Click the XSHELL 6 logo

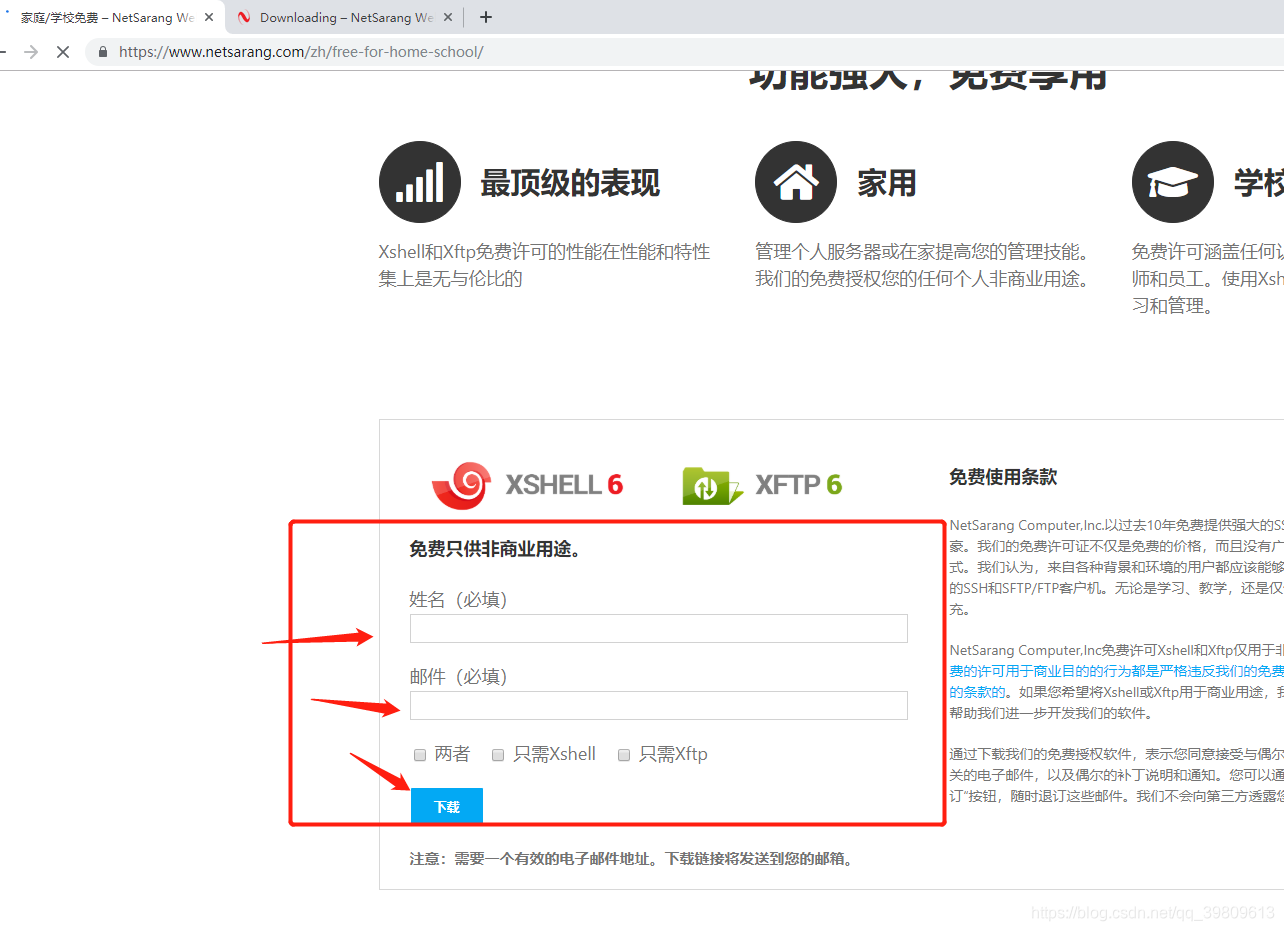[527, 485]
